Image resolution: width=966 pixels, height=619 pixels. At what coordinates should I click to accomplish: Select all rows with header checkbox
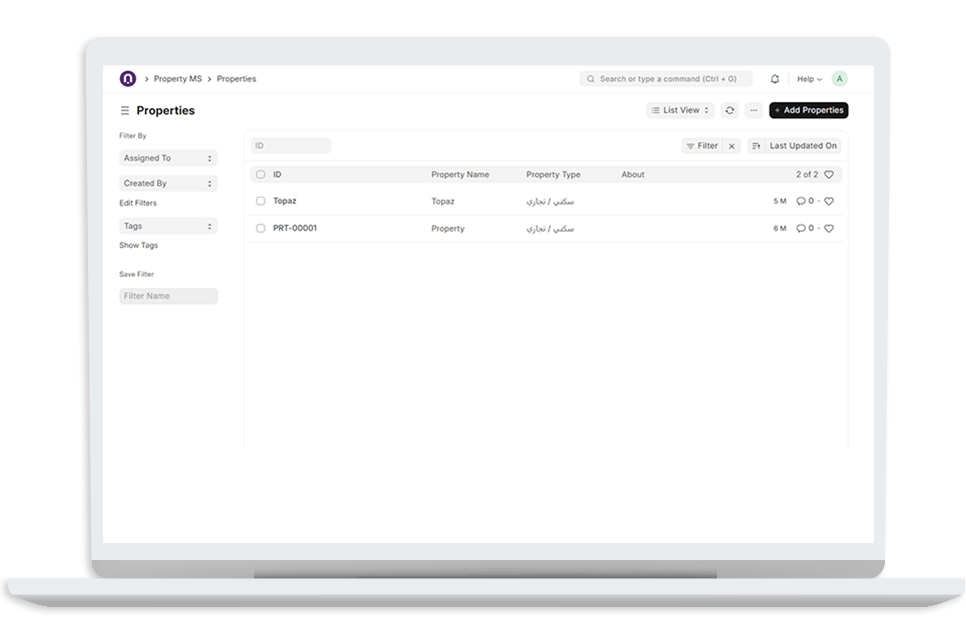pyautogui.click(x=261, y=174)
